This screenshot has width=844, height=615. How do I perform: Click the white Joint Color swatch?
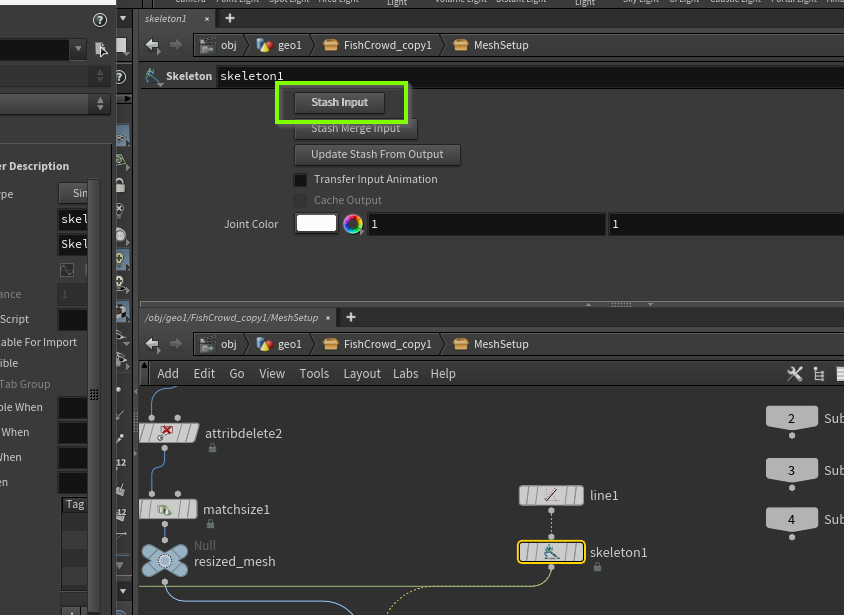point(316,223)
